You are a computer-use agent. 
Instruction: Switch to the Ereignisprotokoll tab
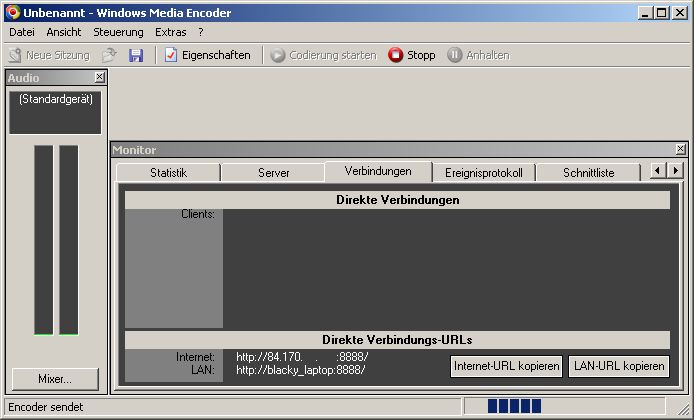pos(483,172)
